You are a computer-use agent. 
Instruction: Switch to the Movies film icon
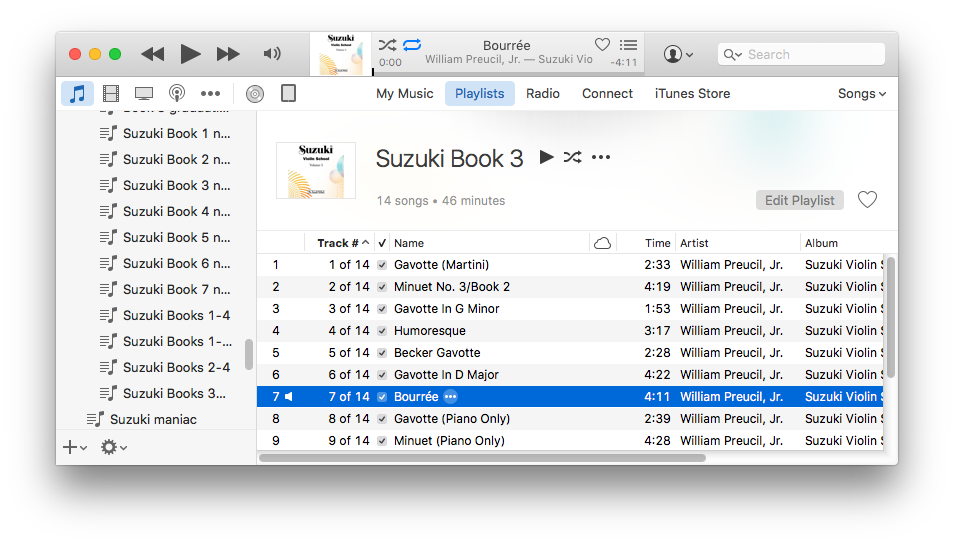pos(111,94)
